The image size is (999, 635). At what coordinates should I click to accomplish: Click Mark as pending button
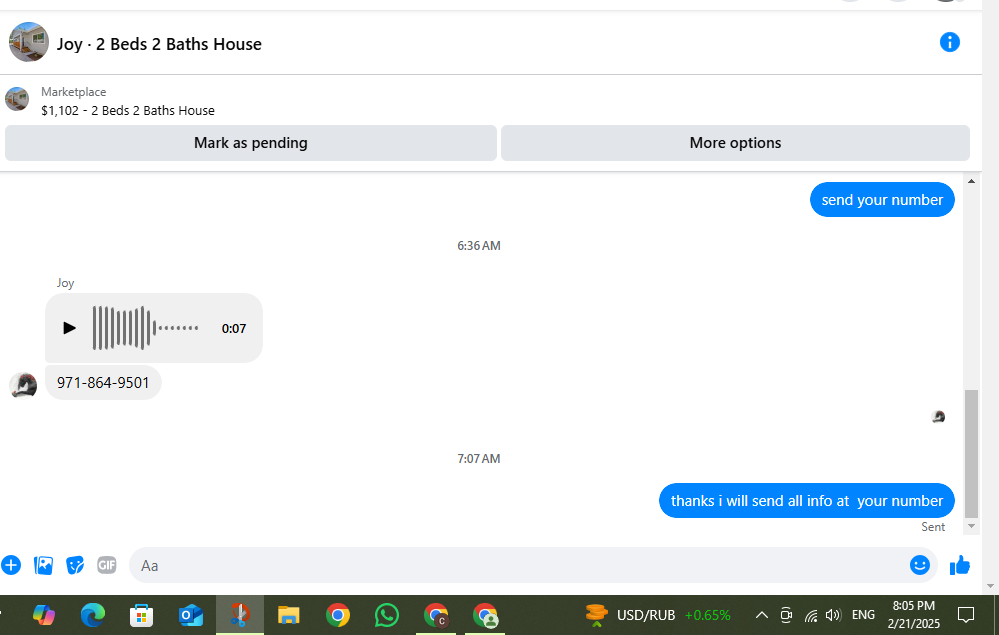250,143
